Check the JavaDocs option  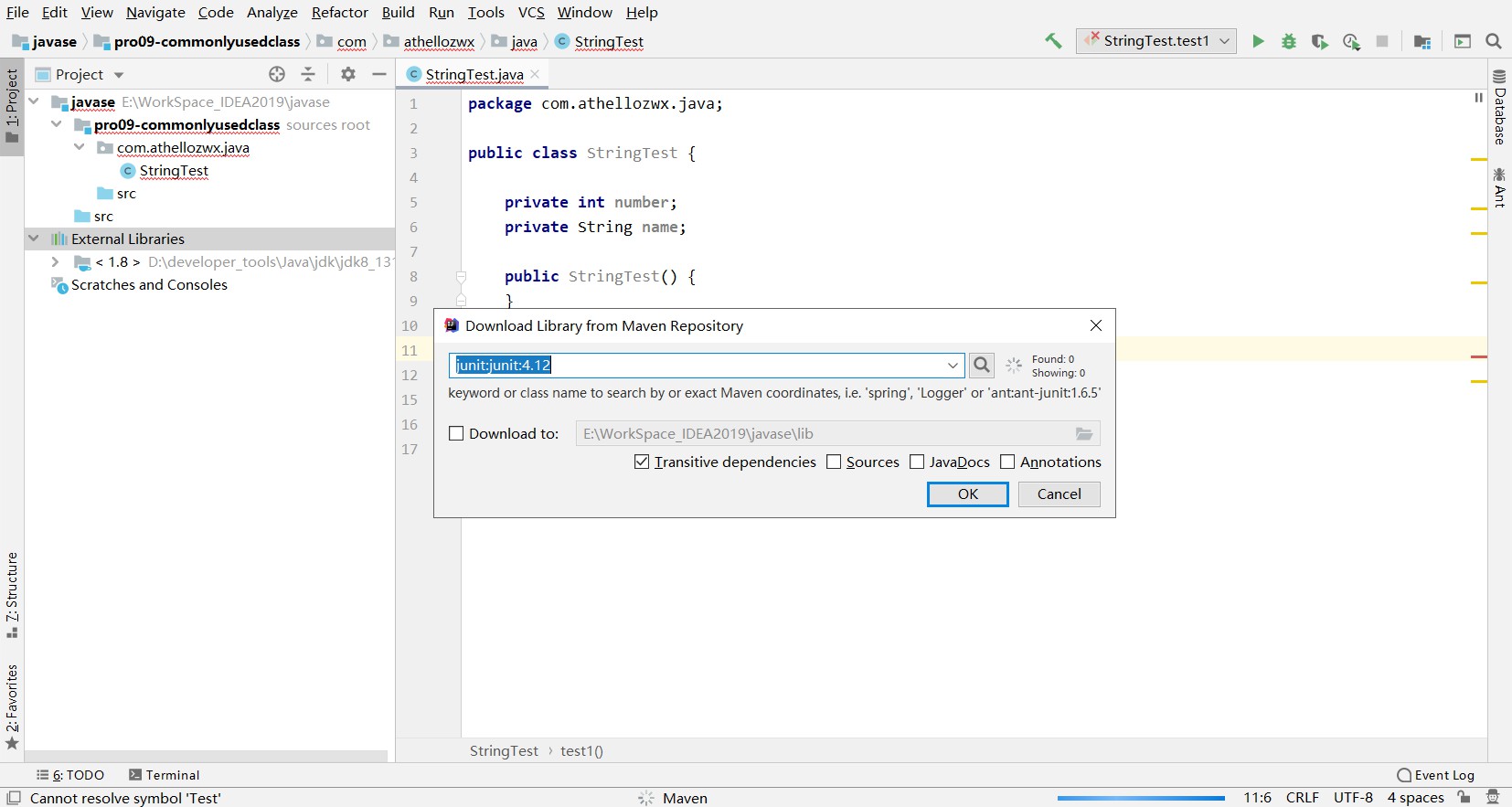(917, 462)
